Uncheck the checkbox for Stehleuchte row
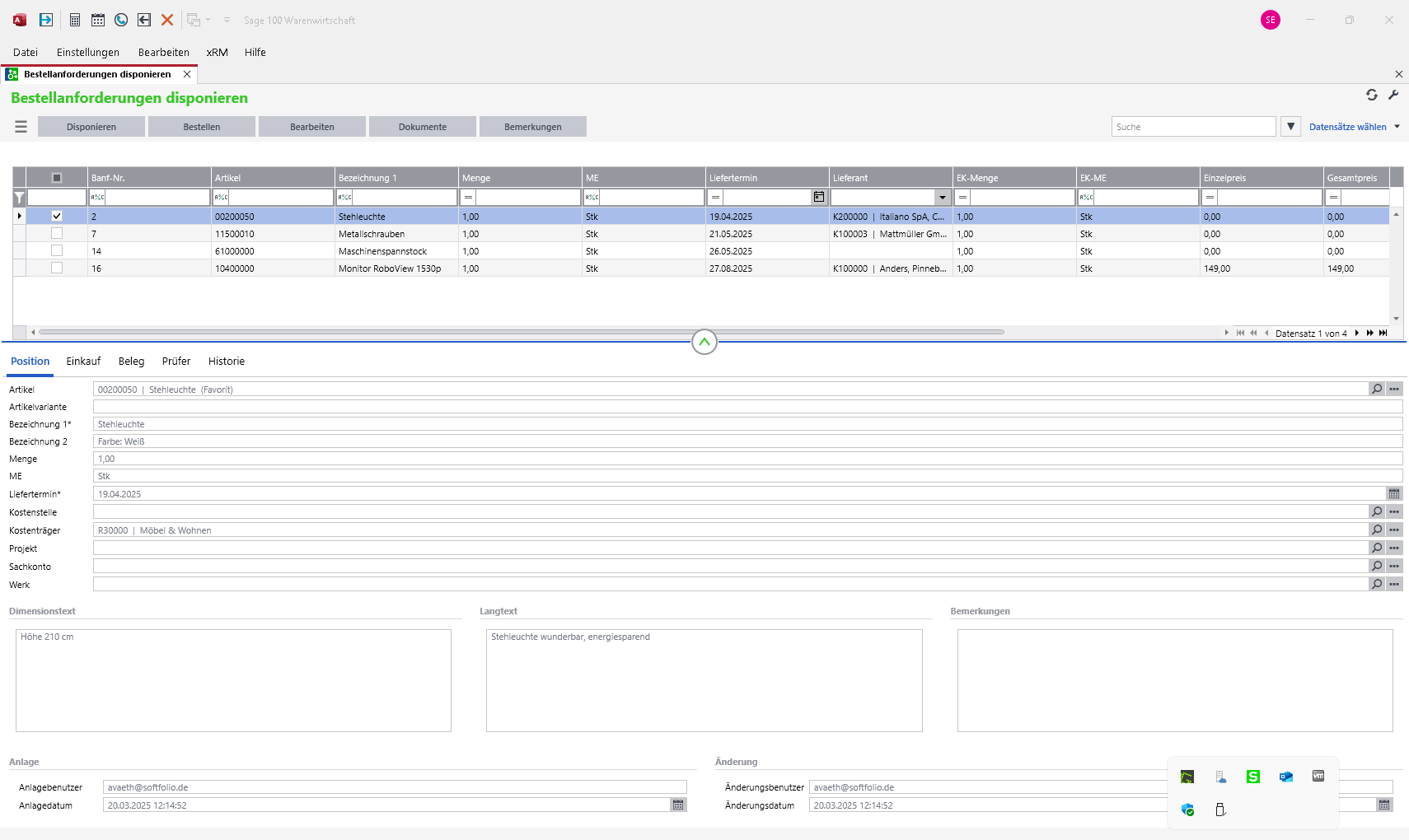Screen dimensions: 1409x840 point(57,216)
